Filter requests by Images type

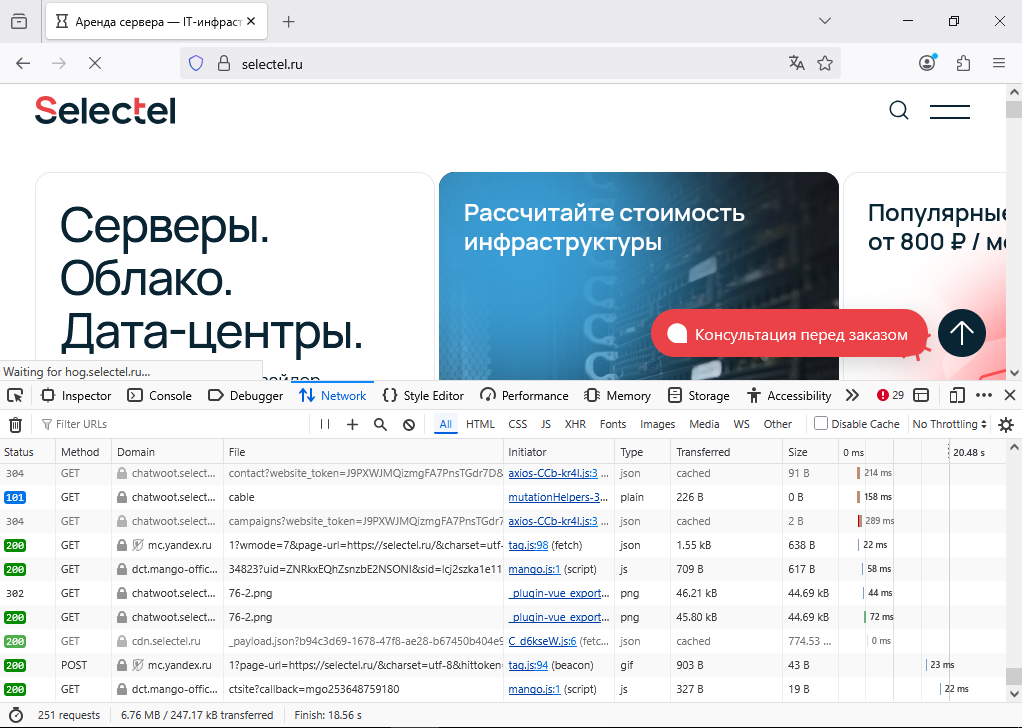(x=657, y=424)
